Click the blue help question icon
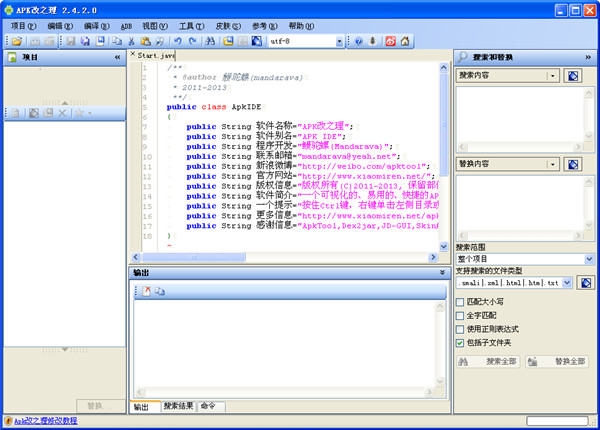 [359, 41]
